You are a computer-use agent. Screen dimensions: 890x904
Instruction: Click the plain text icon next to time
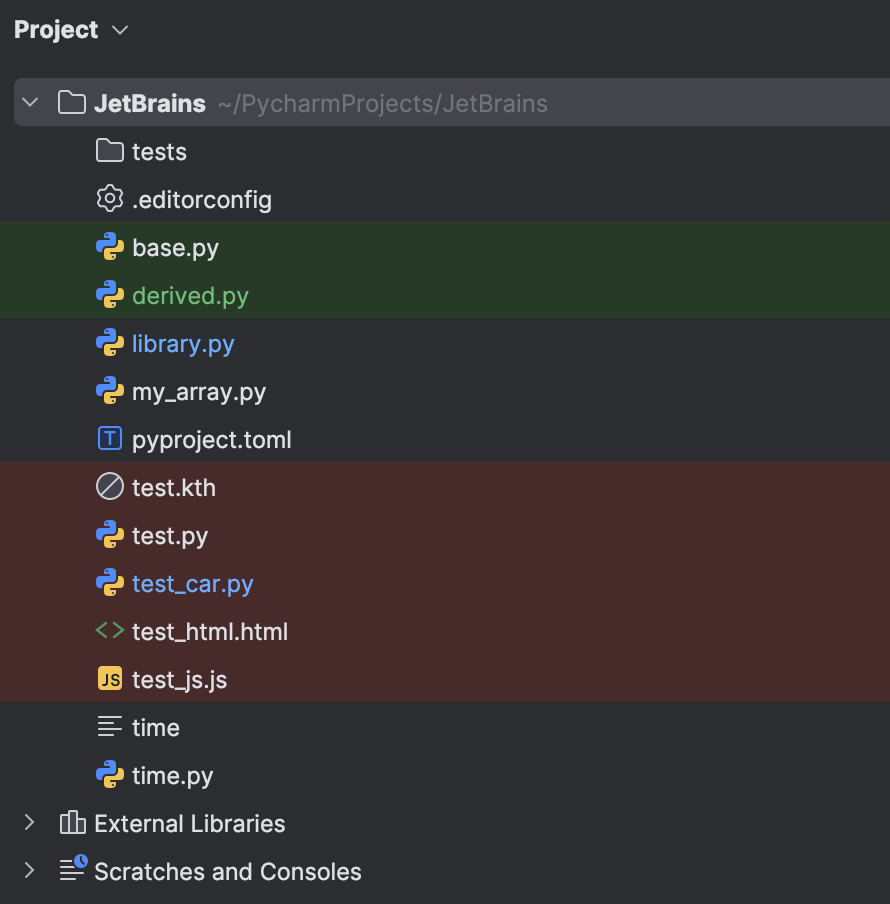(110, 727)
